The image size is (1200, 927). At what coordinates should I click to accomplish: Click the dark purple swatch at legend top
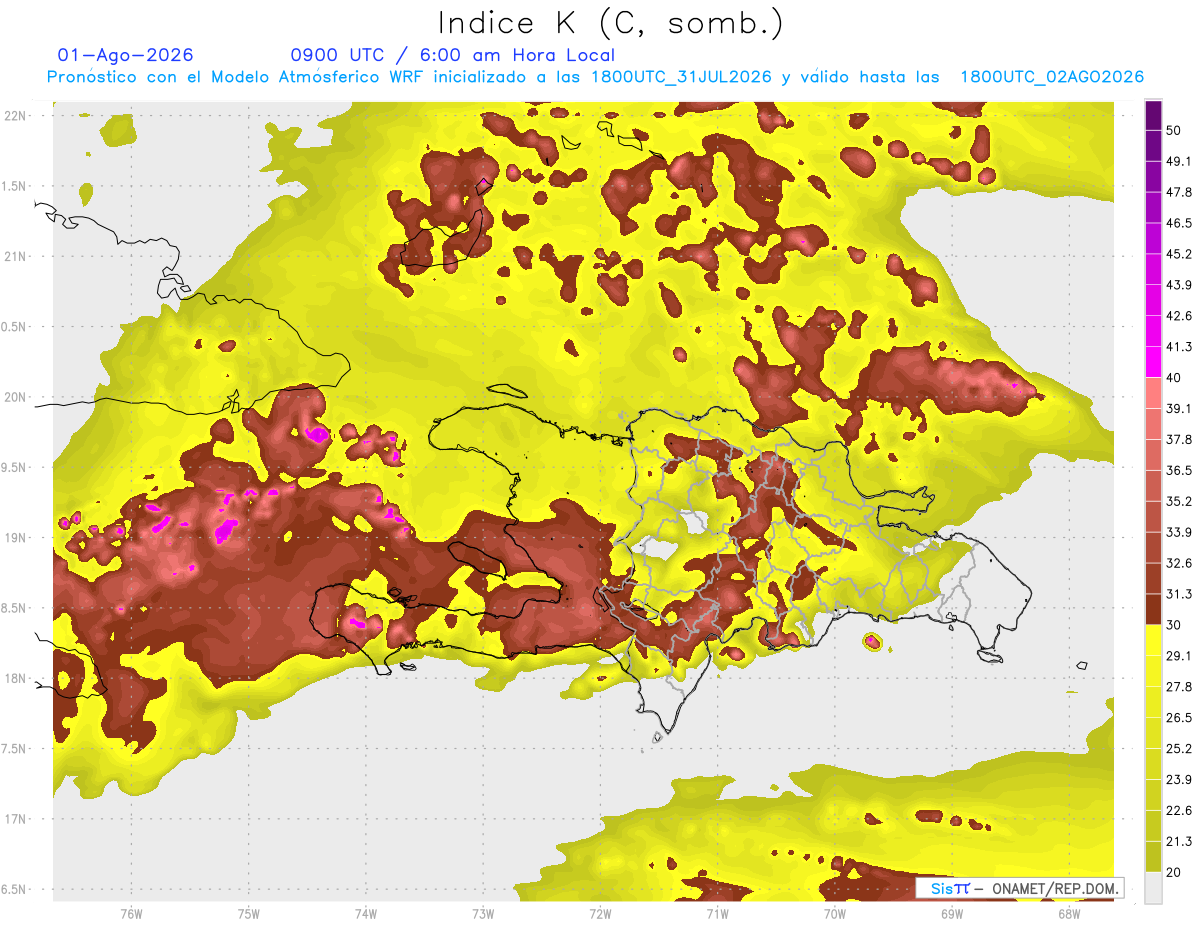pos(1153,115)
